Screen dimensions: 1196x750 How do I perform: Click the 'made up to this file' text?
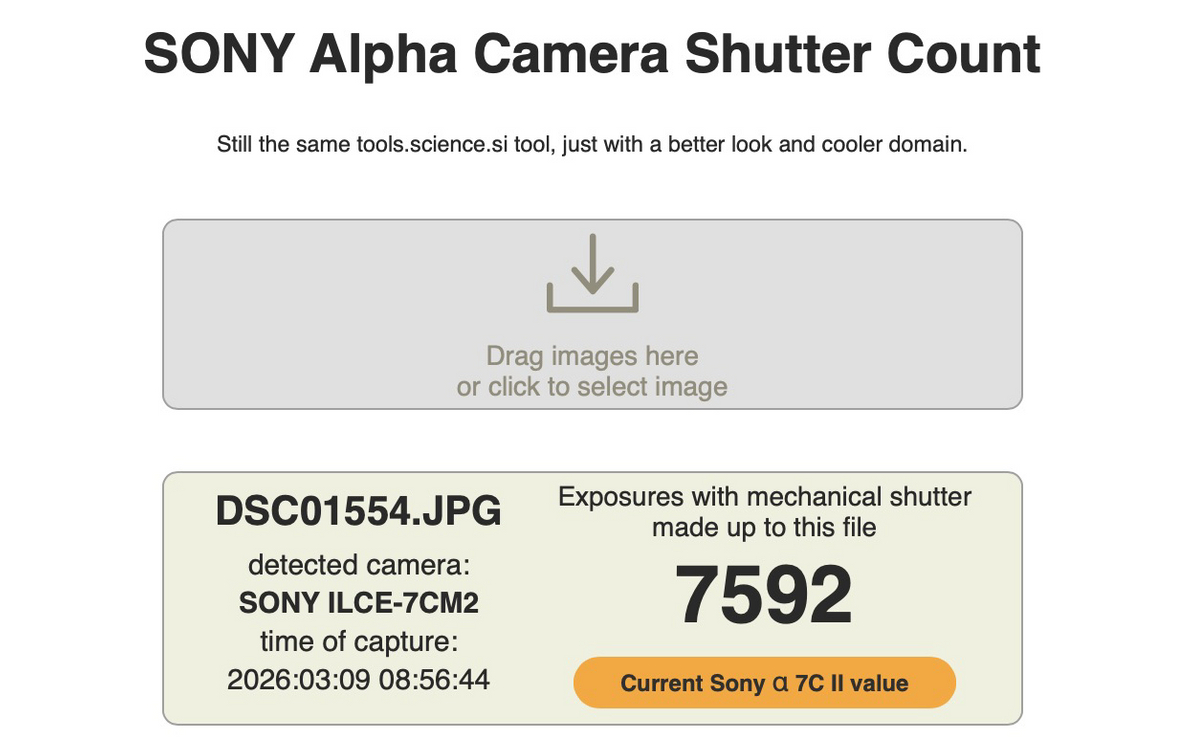pos(764,527)
